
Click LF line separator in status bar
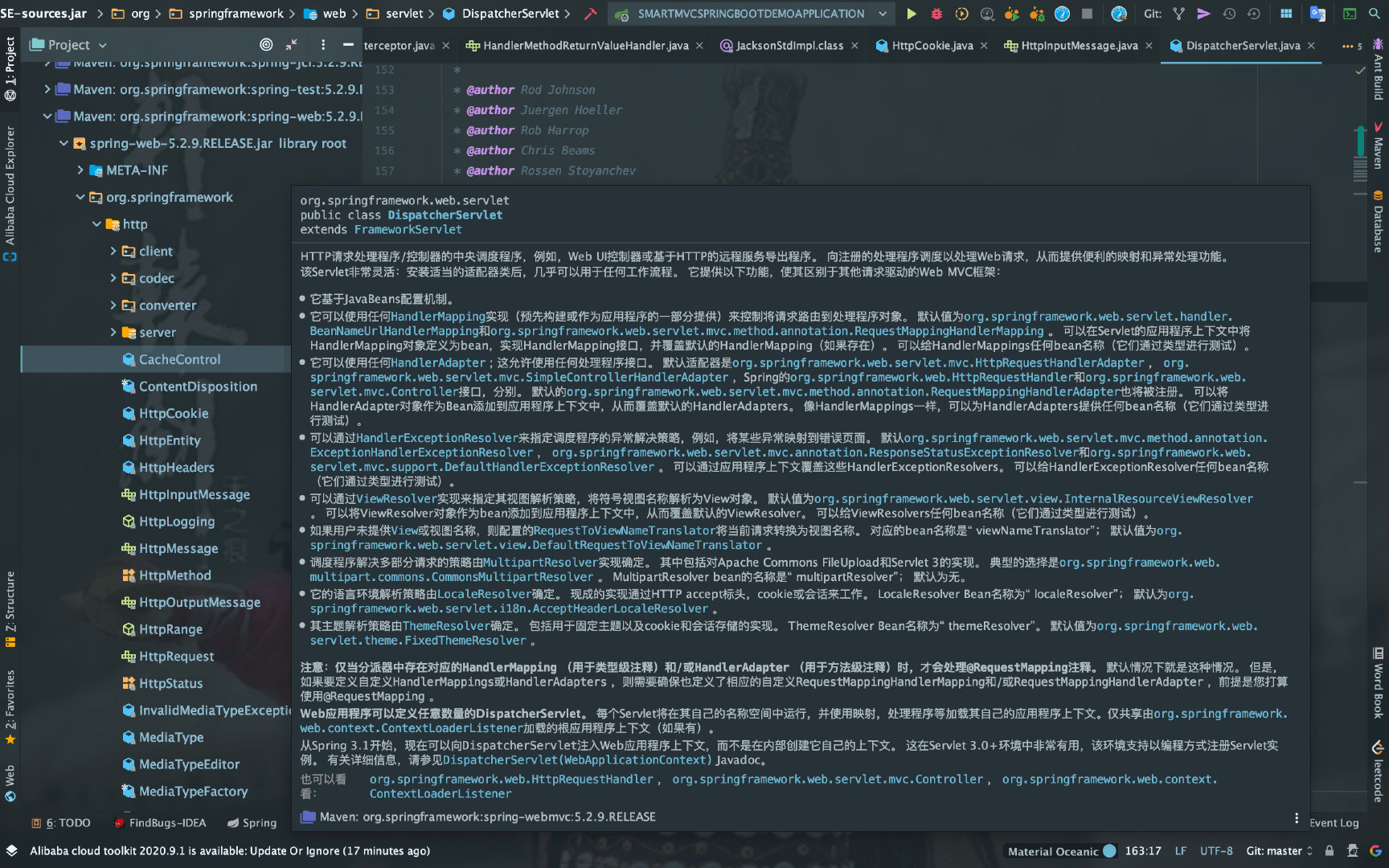click(x=1180, y=851)
